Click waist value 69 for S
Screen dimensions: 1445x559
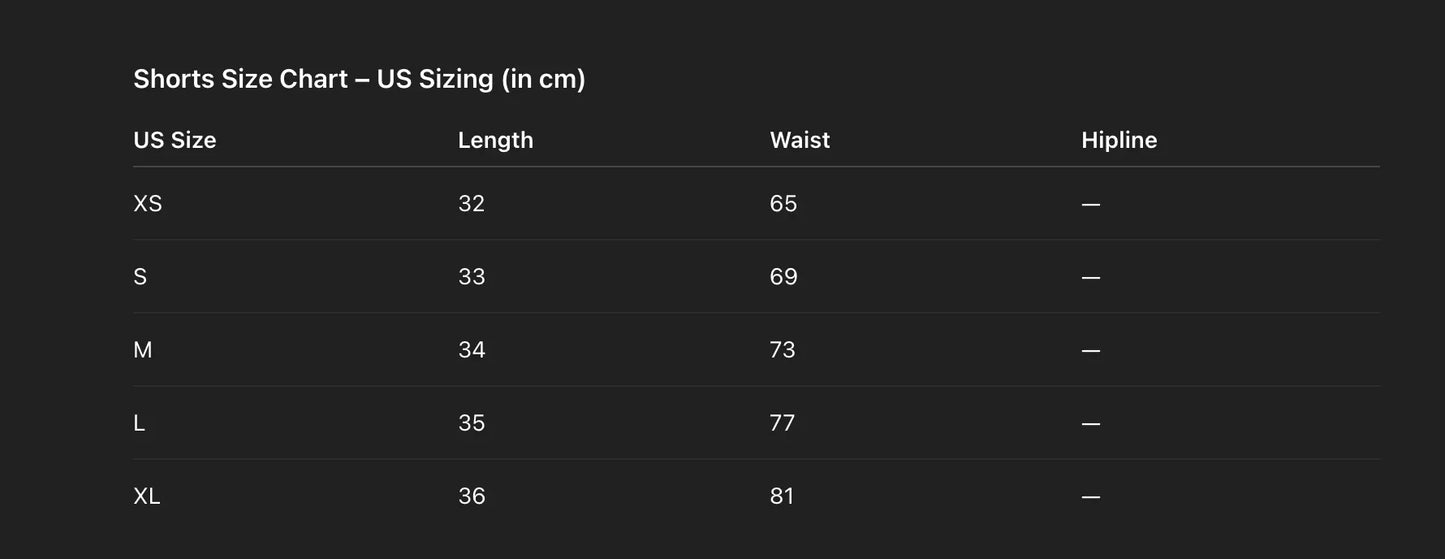pos(783,277)
